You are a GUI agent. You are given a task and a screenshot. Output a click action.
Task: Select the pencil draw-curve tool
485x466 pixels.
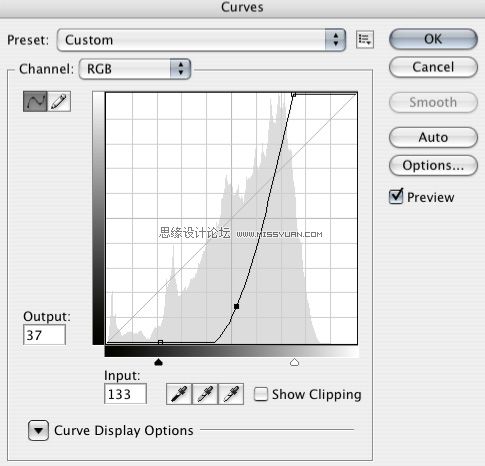click(x=59, y=101)
